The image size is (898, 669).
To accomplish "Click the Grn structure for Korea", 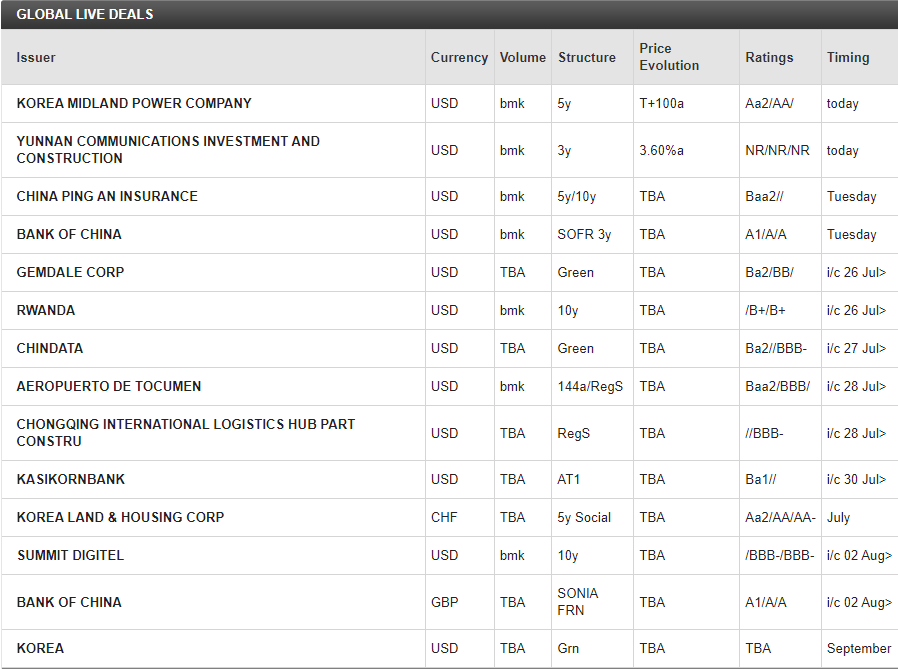I will tap(568, 648).
